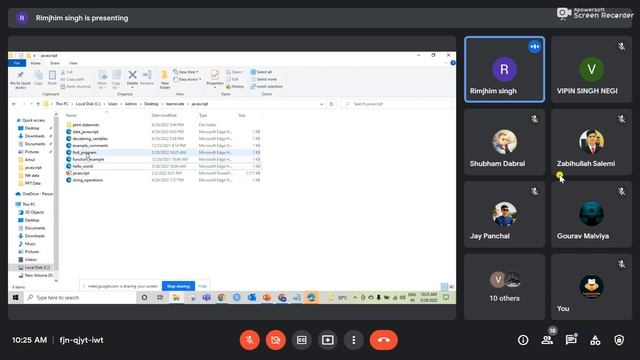Click Windows Start button in shared taskbar
Image resolution: width=640 pixels, height=360 pixels.
[16, 298]
